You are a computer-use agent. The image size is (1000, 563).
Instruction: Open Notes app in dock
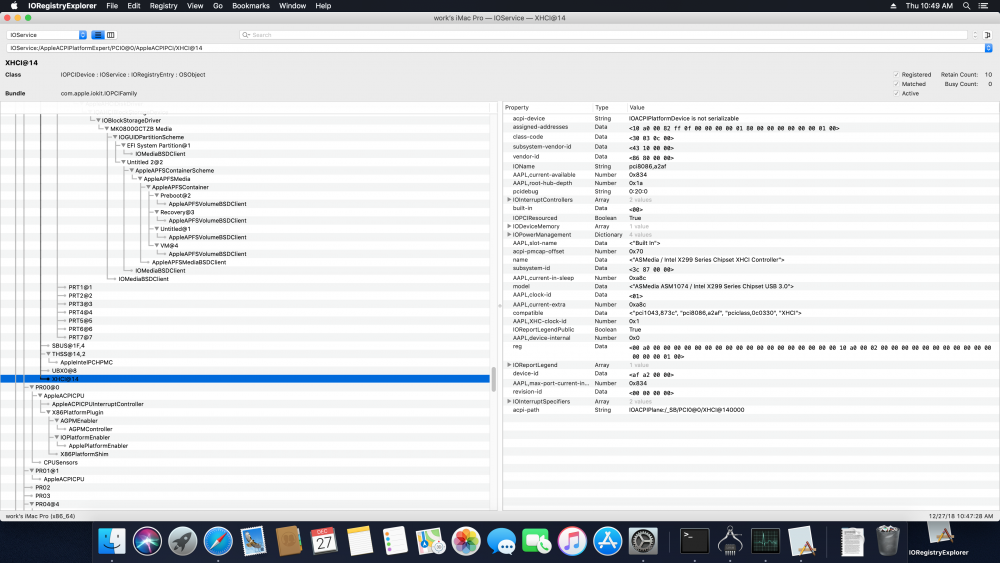pyautogui.click(x=360, y=542)
